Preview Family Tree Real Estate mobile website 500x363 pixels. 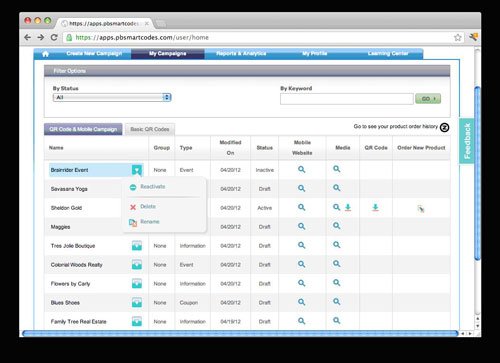(x=302, y=321)
